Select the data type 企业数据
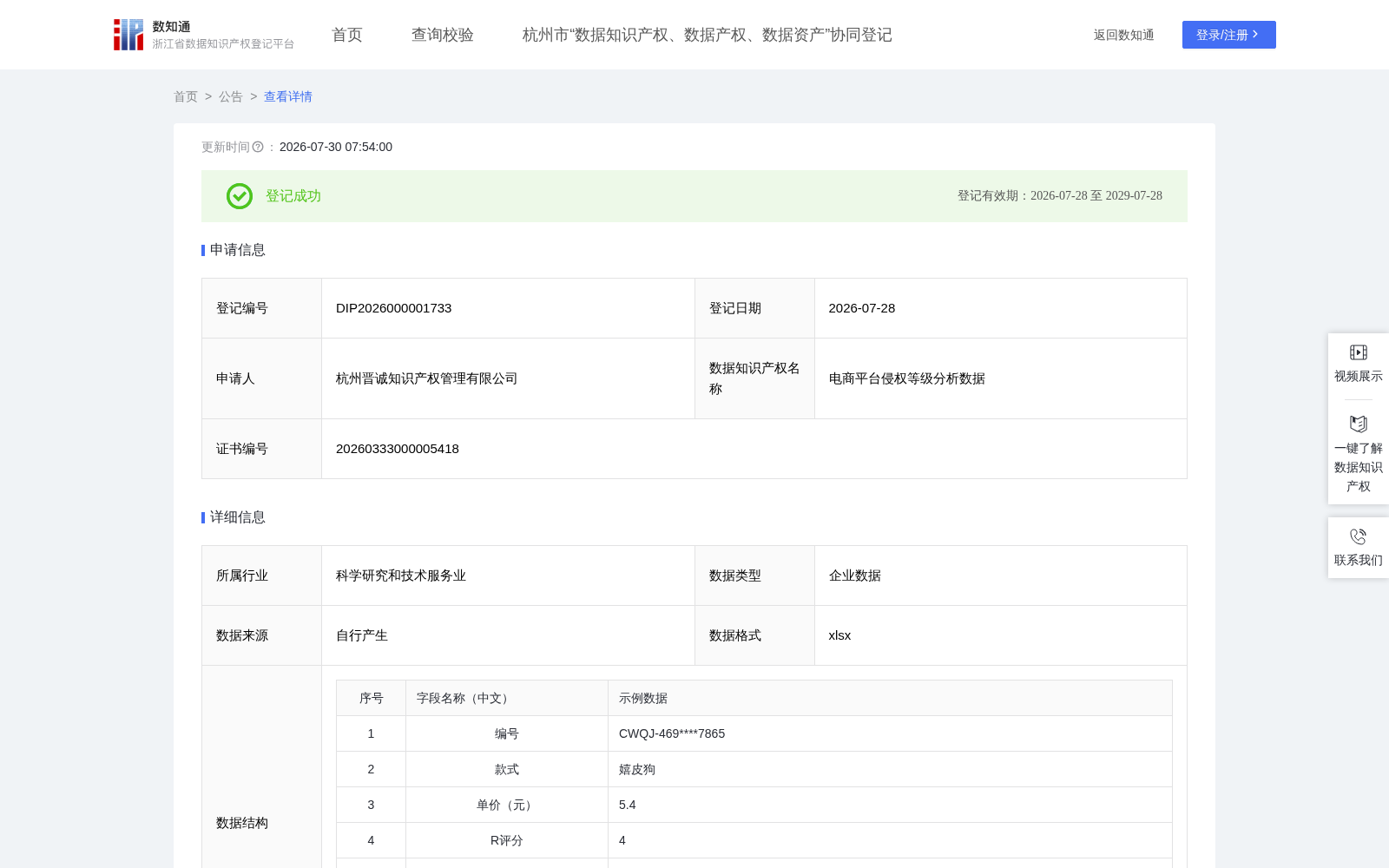 855,575
